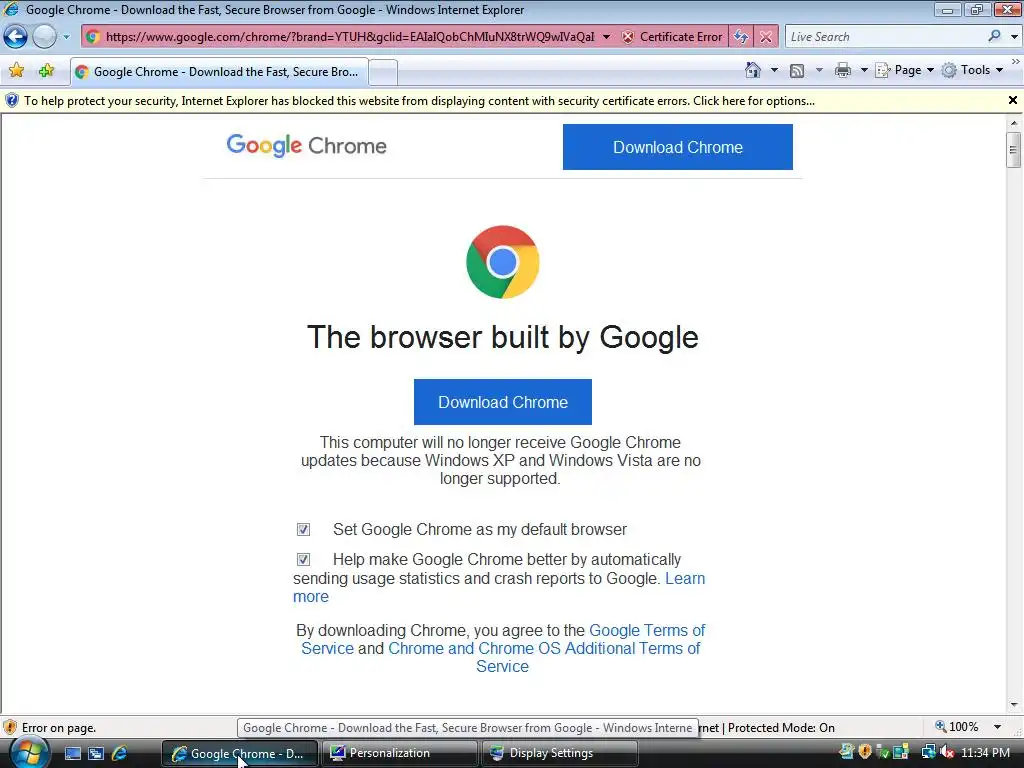Click into the Live Search box
This screenshot has height=768, width=1024.
885,37
